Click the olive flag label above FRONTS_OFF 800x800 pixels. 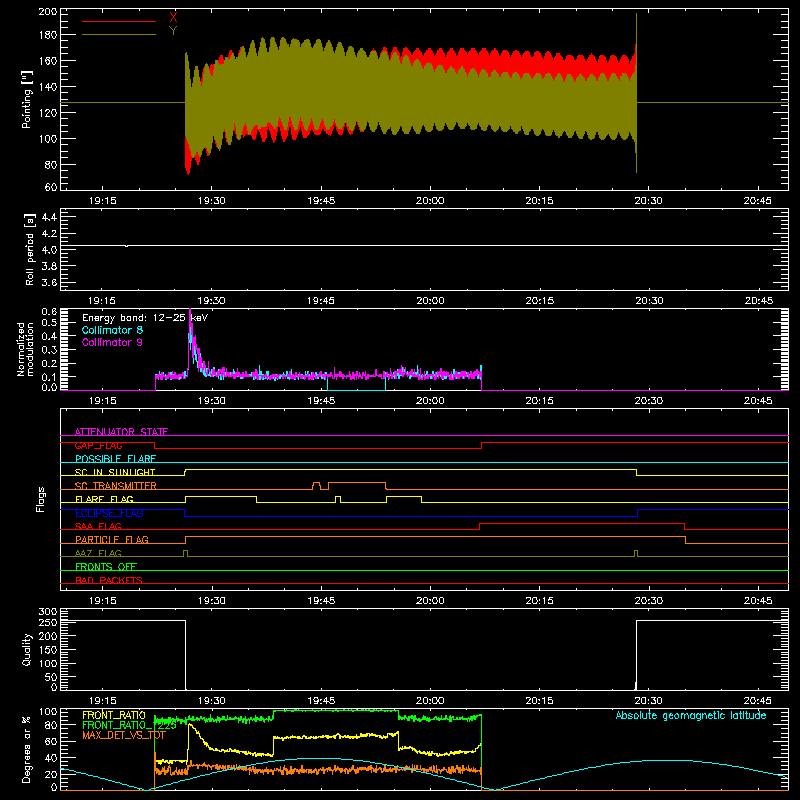pyautogui.click(x=98, y=553)
